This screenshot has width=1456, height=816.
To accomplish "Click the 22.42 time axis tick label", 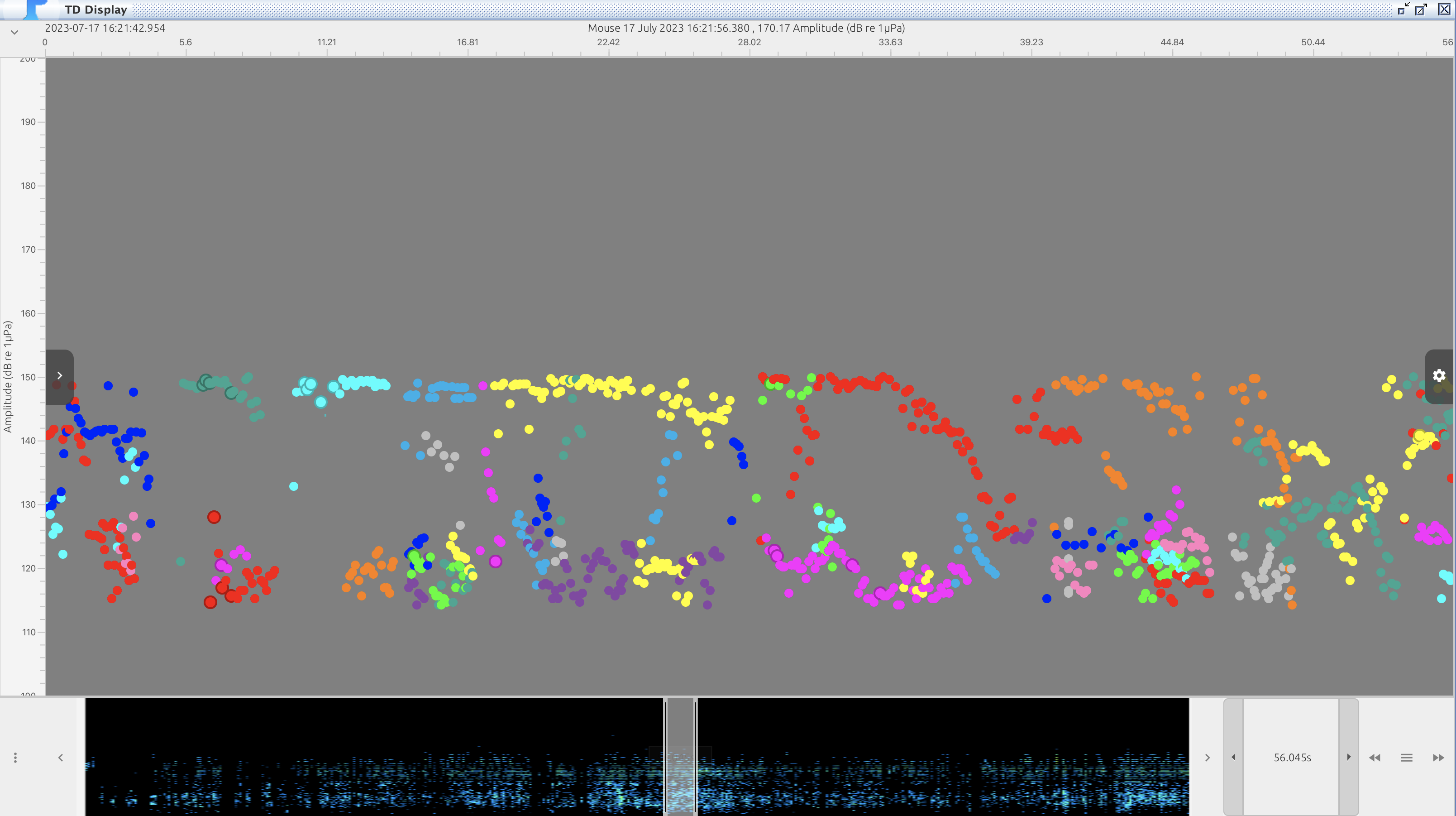I will point(608,43).
